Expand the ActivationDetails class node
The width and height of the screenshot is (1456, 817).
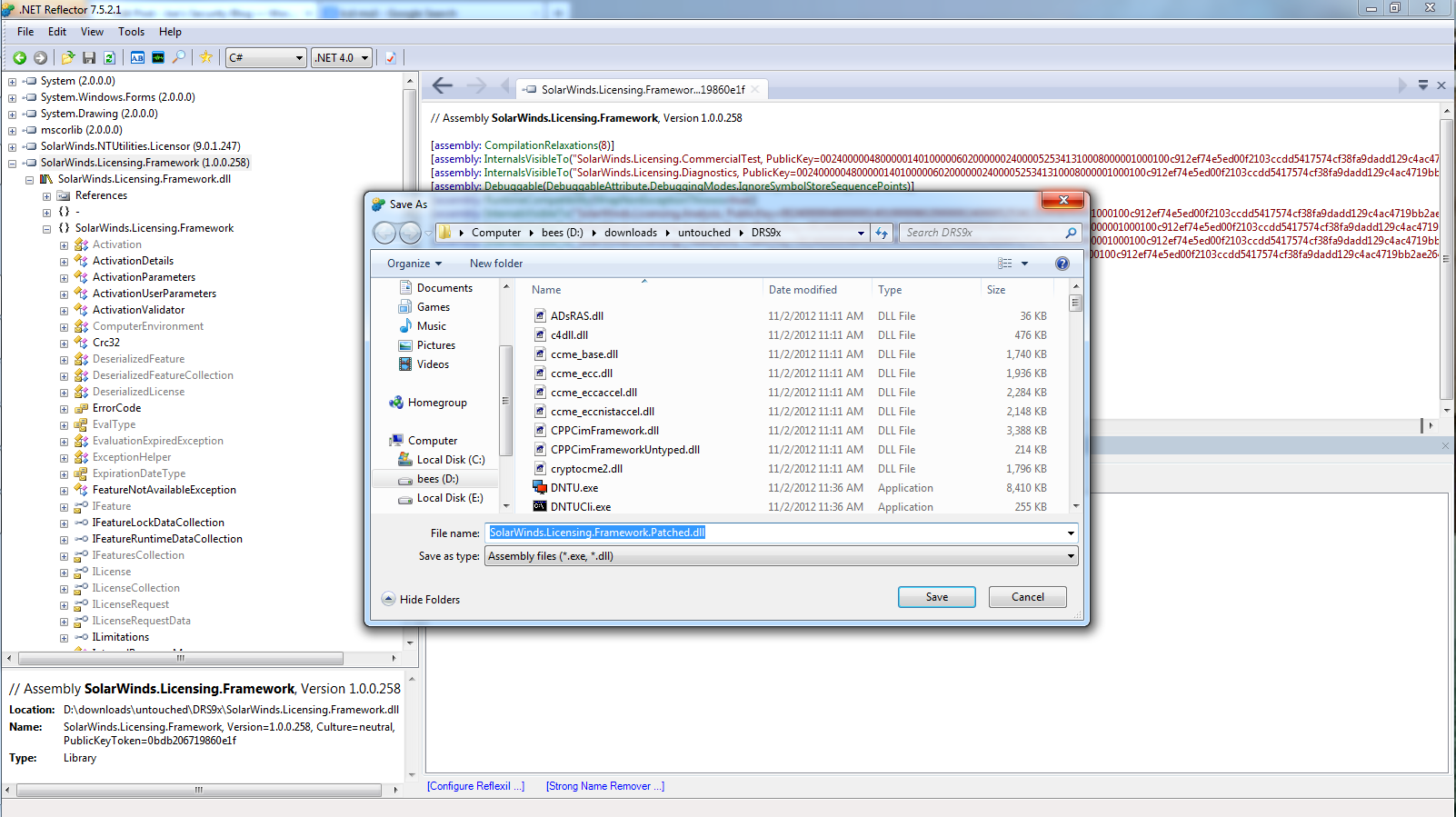[x=64, y=261]
